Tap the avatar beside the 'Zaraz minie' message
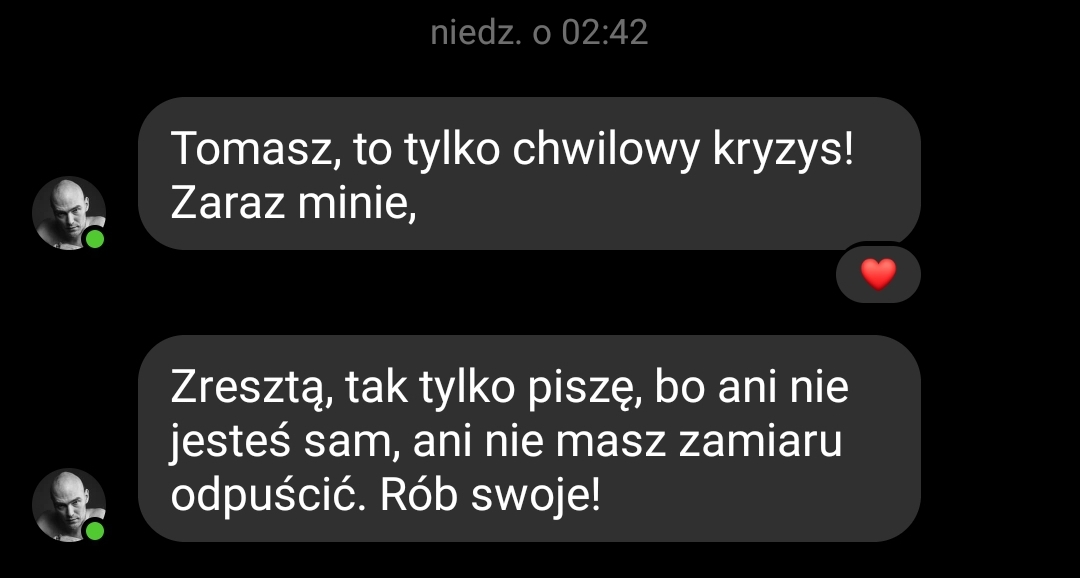The image size is (1080, 578). coord(69,213)
